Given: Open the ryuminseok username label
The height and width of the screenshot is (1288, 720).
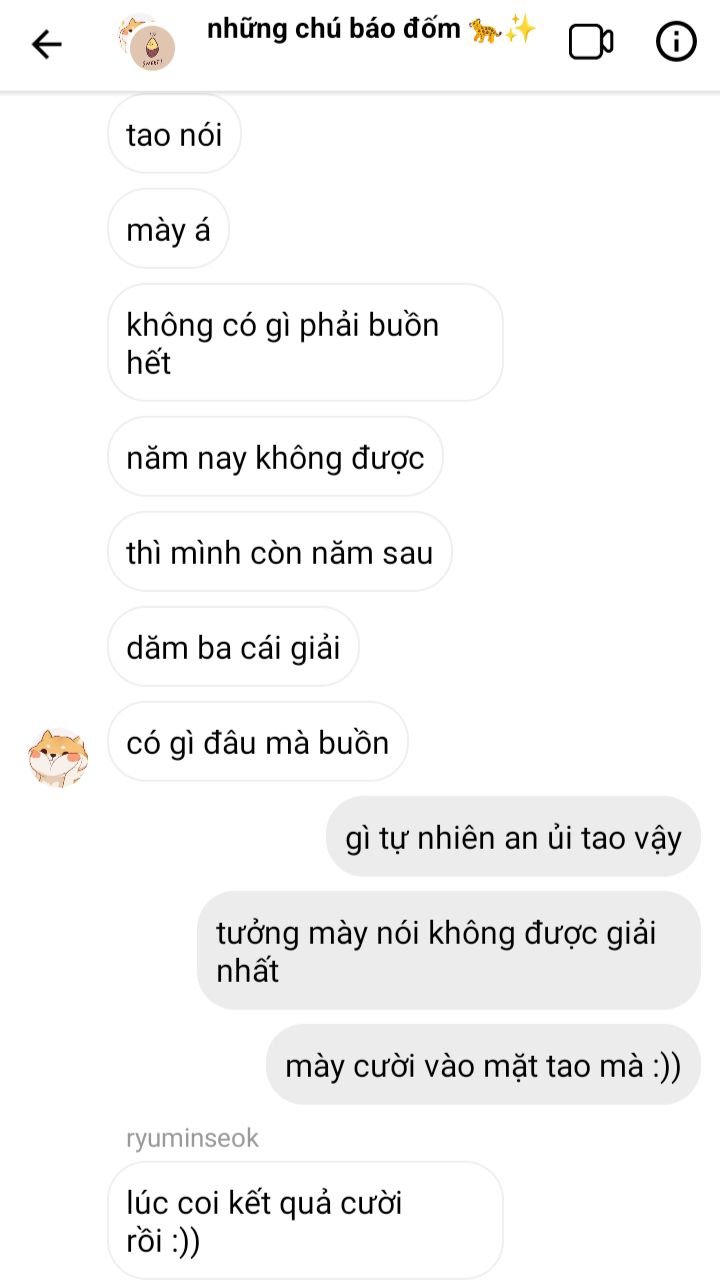Looking at the screenshot, I should click(x=193, y=1138).
